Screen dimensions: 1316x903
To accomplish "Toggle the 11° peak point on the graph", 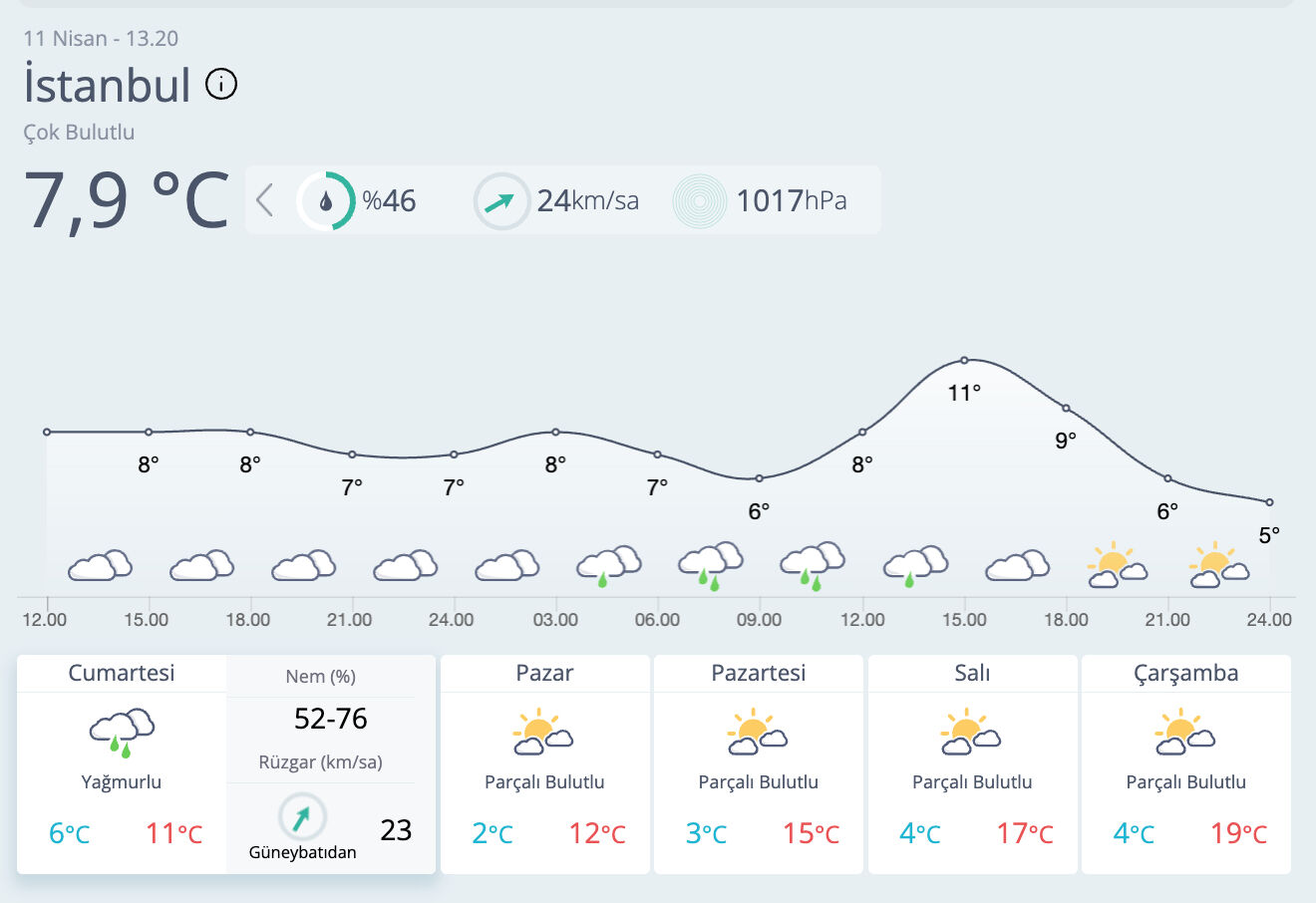I will click(964, 359).
